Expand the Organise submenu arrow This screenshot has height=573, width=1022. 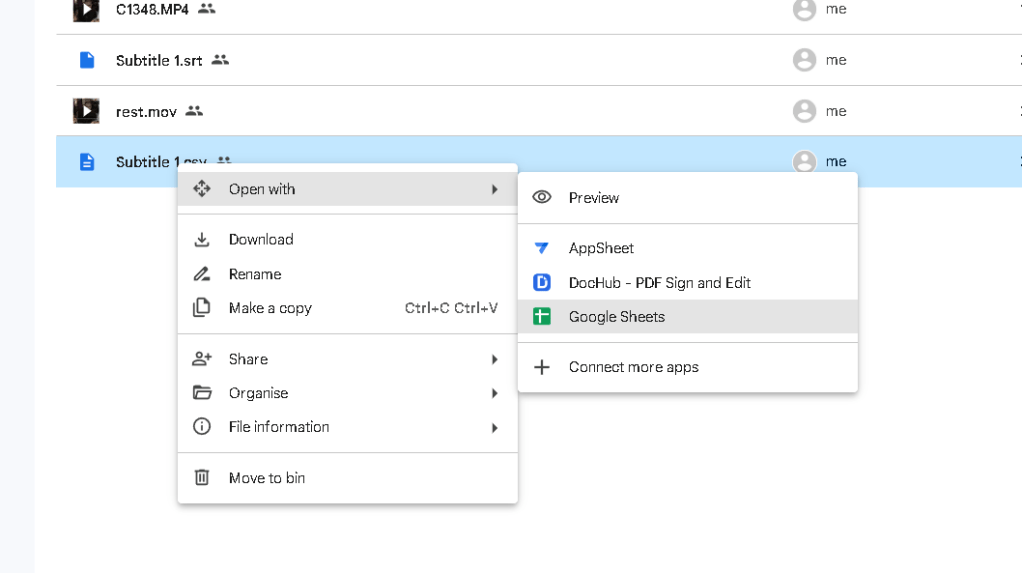click(x=495, y=393)
